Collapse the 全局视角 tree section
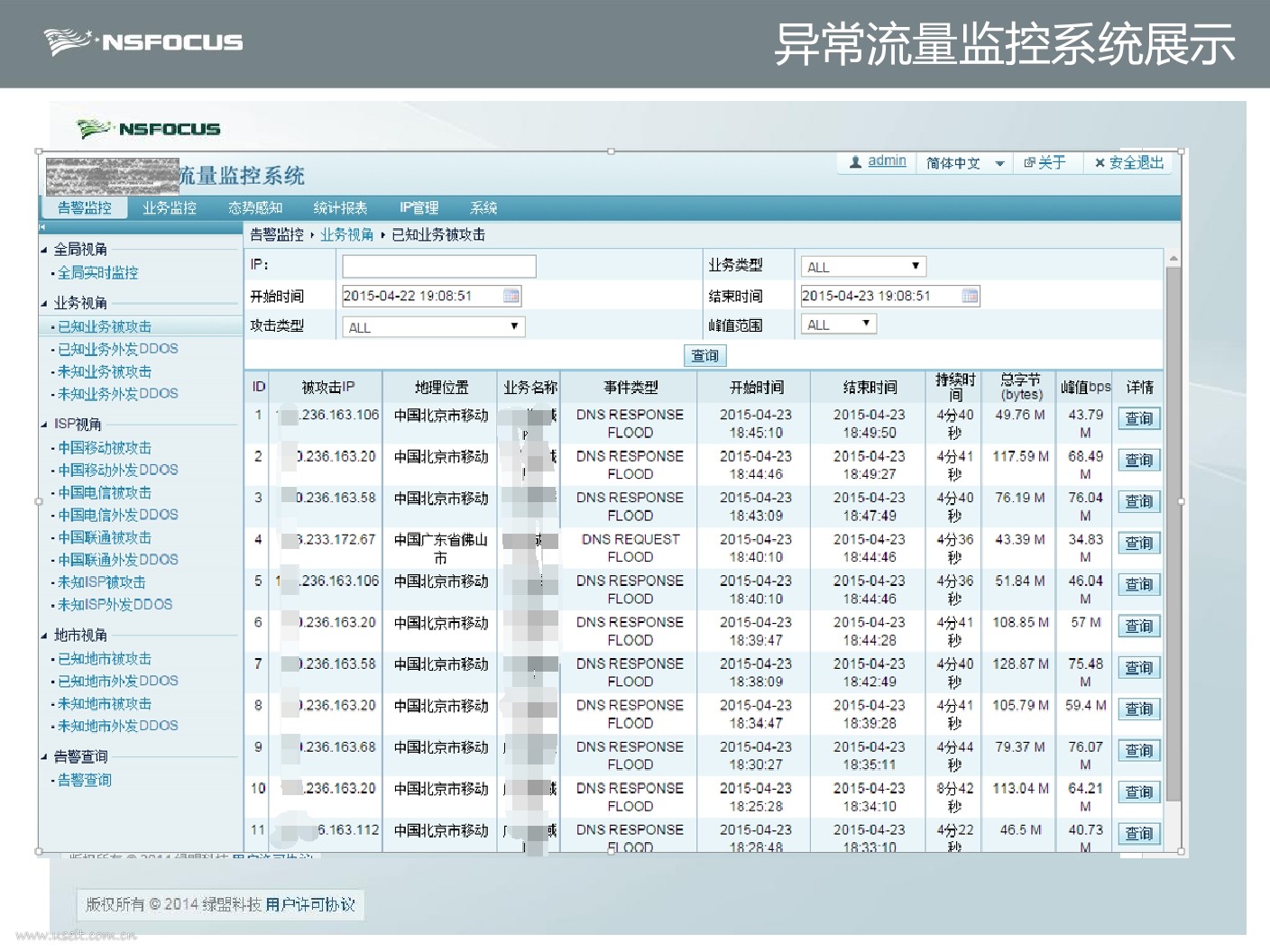This screenshot has width=1270, height=952. (x=44, y=250)
